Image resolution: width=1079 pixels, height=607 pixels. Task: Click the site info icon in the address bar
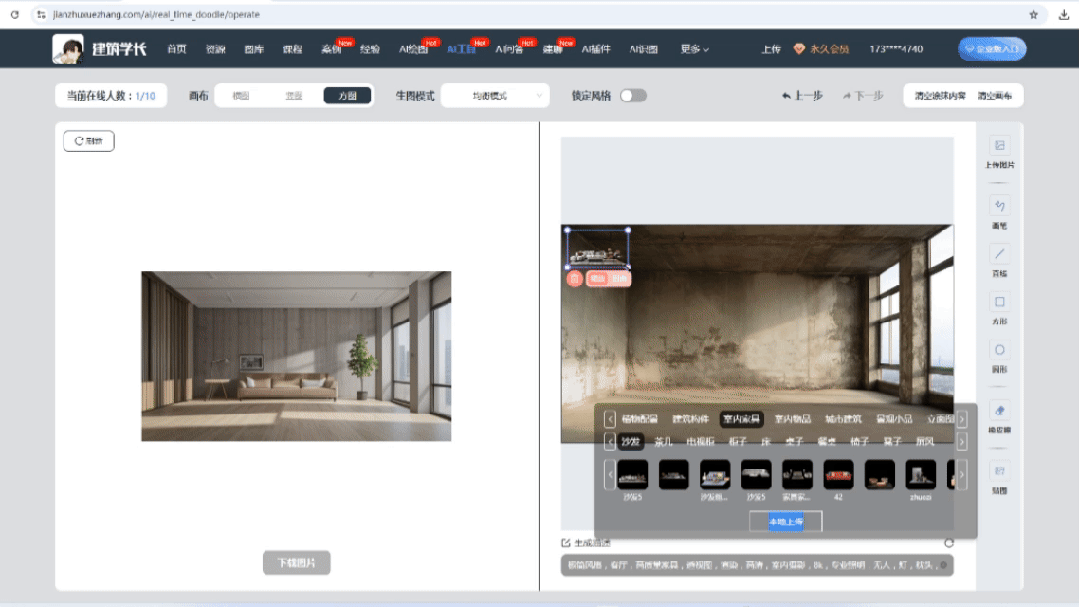tap(41, 14)
